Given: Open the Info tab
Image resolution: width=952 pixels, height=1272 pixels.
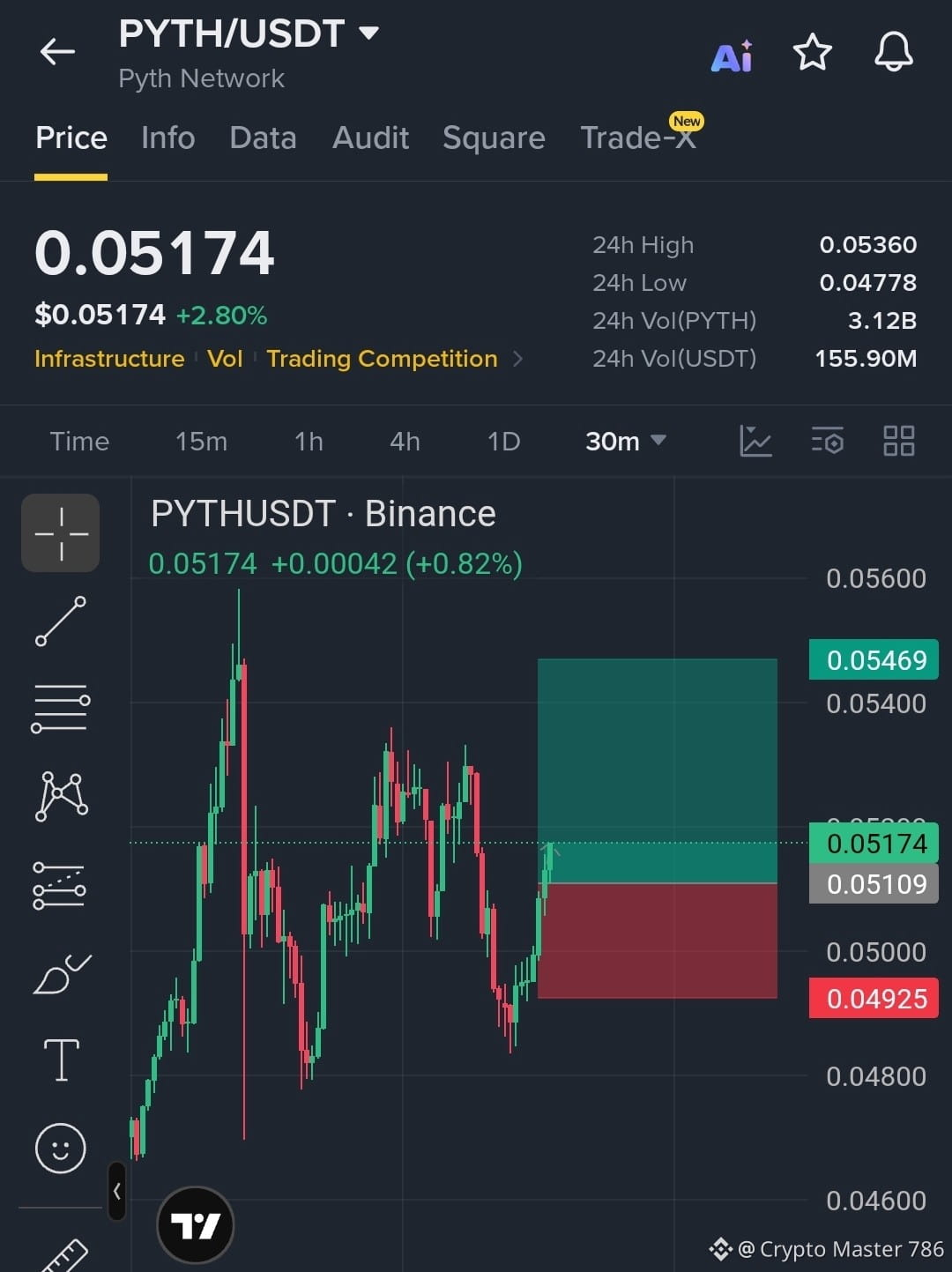Looking at the screenshot, I should click(x=168, y=138).
